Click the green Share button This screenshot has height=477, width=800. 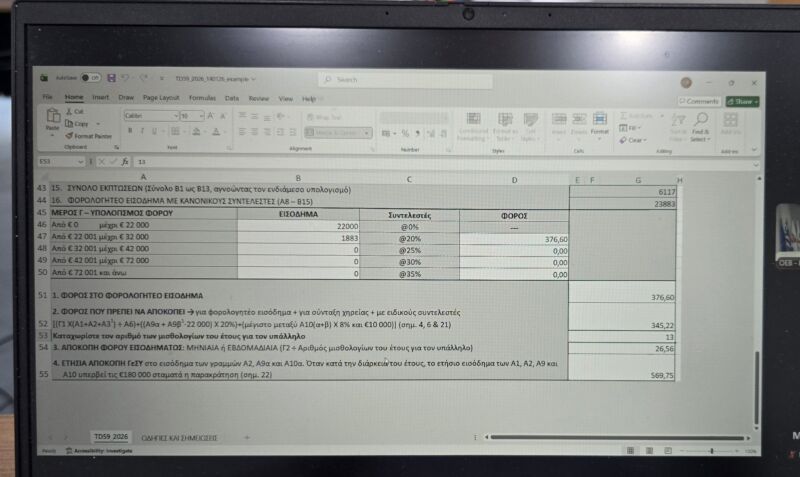pos(742,101)
